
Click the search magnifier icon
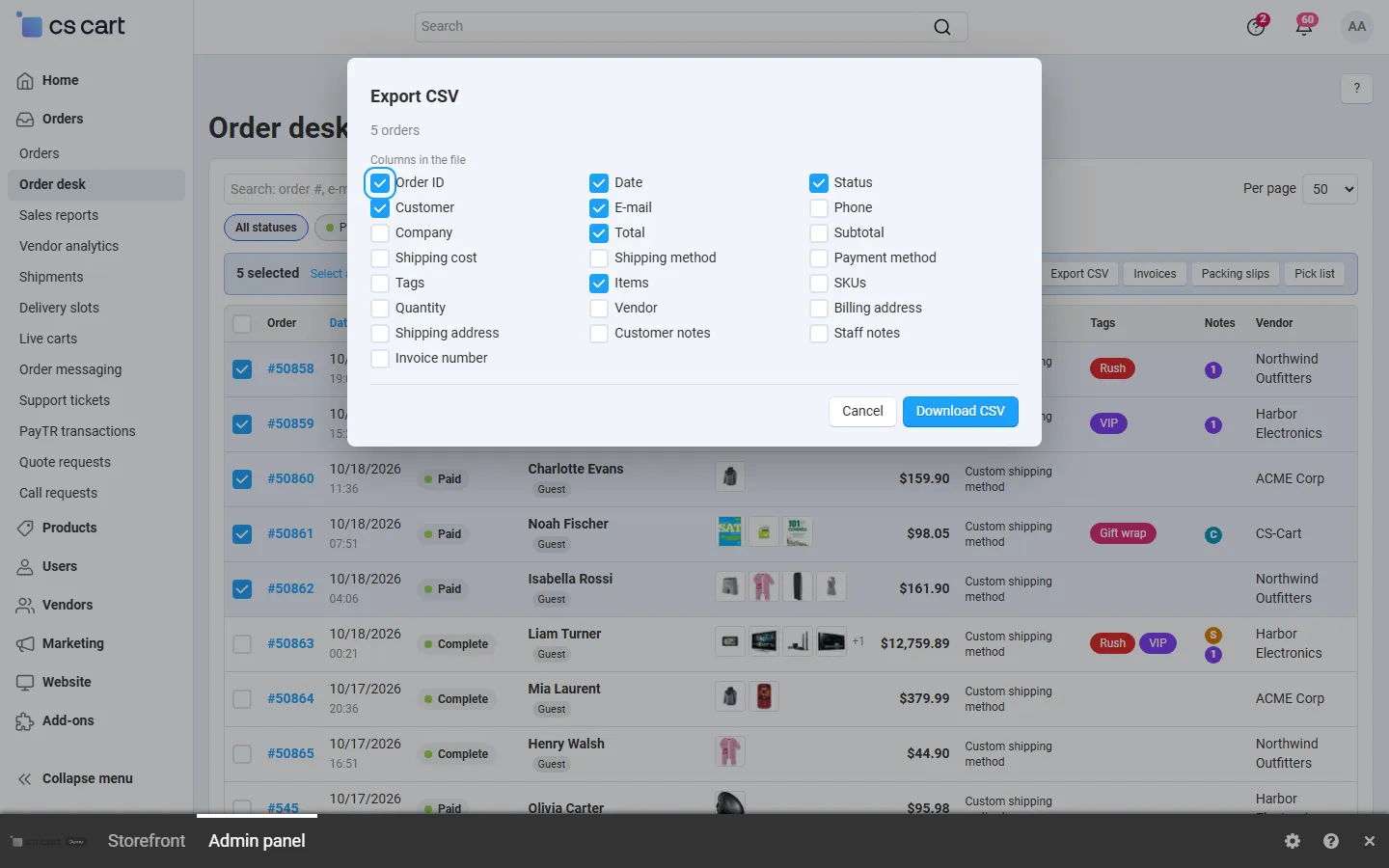point(942,27)
